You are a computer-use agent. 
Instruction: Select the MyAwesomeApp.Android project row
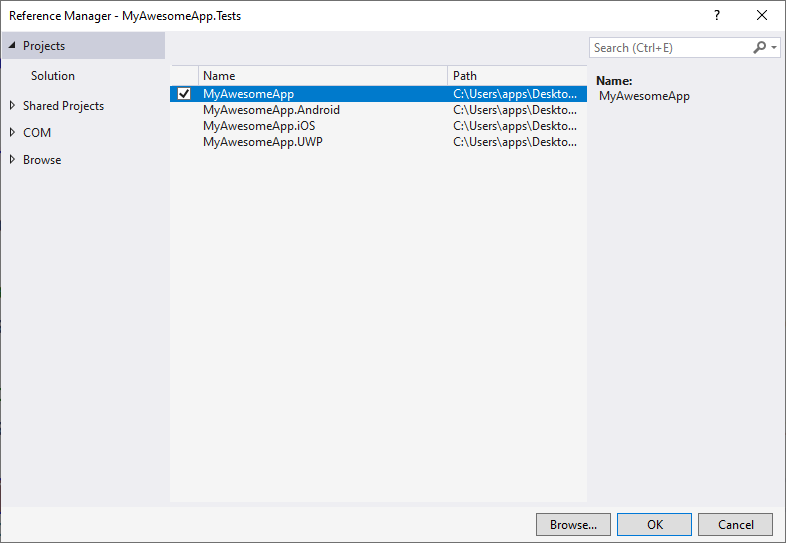click(271, 110)
